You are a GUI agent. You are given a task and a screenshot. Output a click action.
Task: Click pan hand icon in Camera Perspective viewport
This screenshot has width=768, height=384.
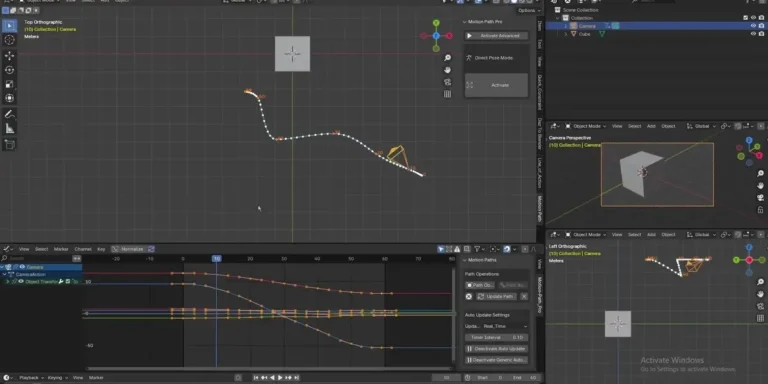point(761,186)
